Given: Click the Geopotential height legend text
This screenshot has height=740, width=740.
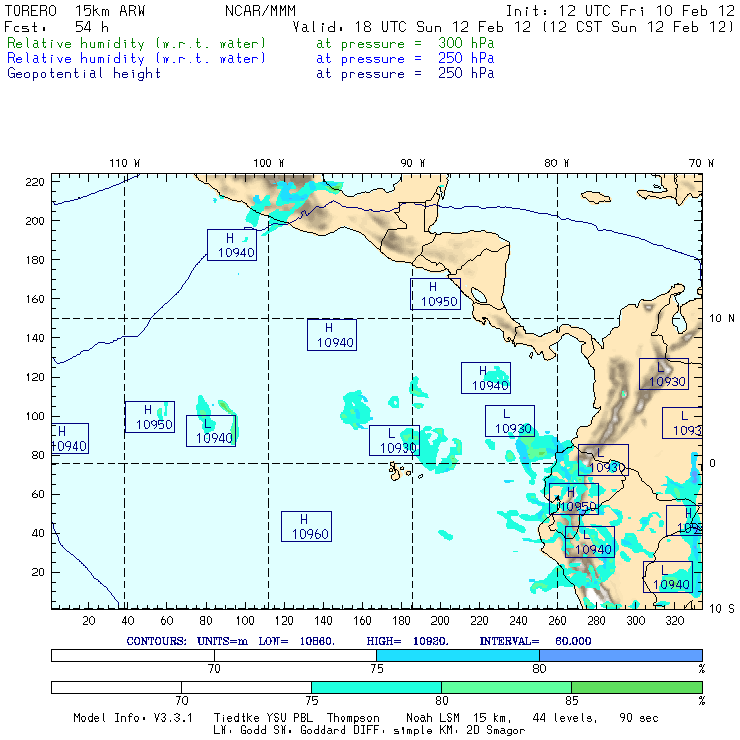Looking at the screenshot, I should tap(84, 73).
